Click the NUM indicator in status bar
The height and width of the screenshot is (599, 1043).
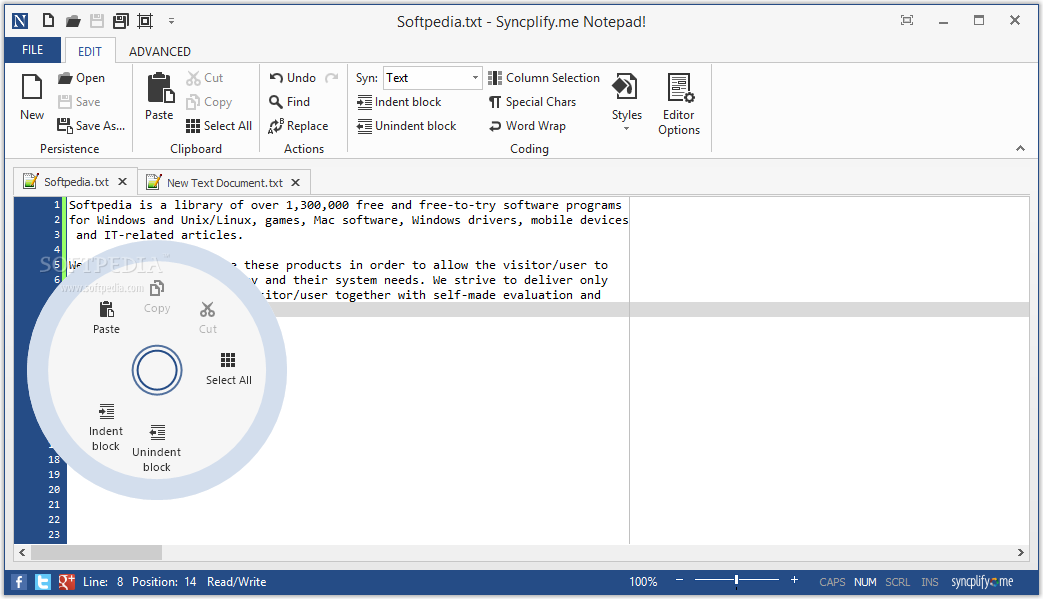865,582
